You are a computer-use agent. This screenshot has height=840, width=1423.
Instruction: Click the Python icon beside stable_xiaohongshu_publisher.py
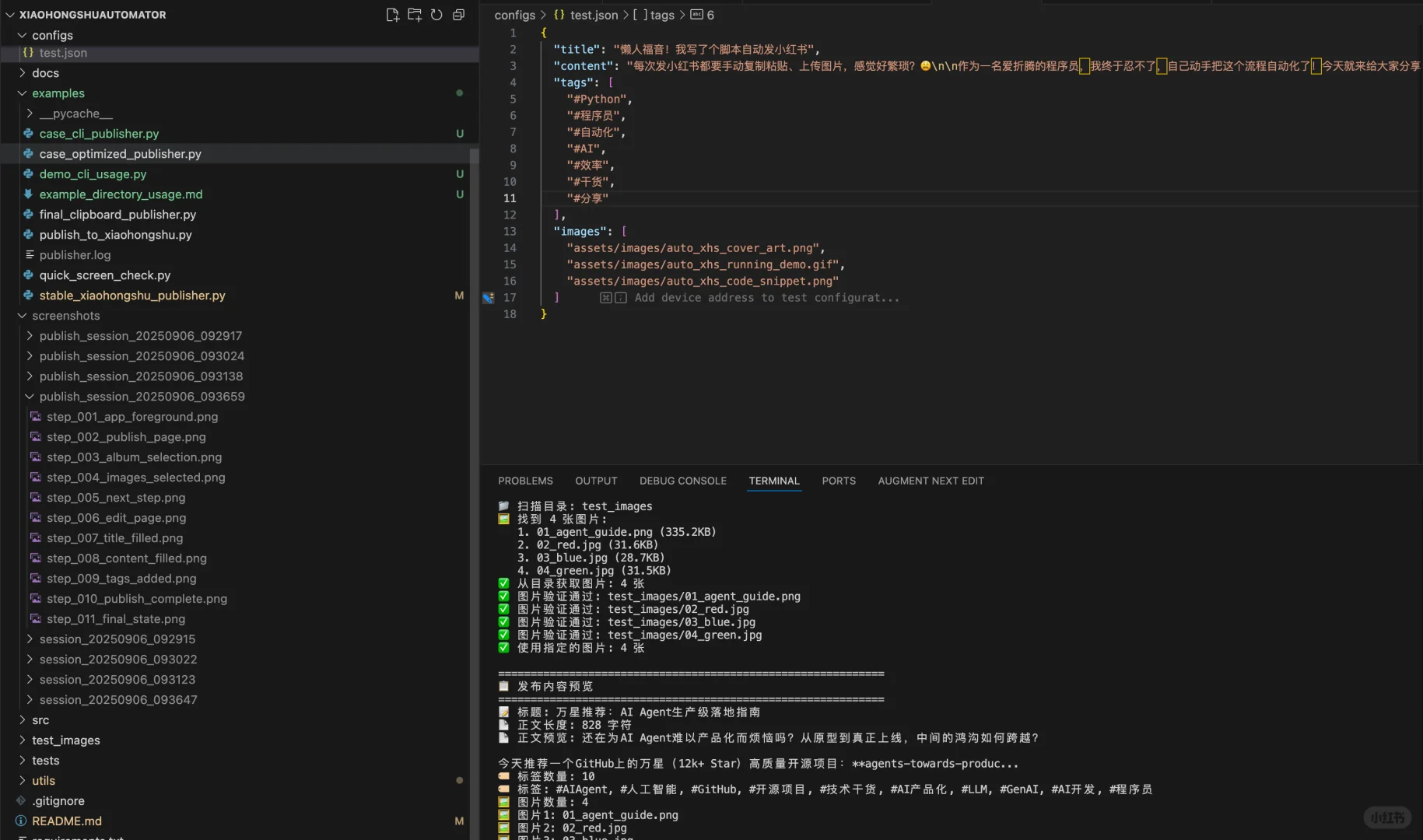29,296
